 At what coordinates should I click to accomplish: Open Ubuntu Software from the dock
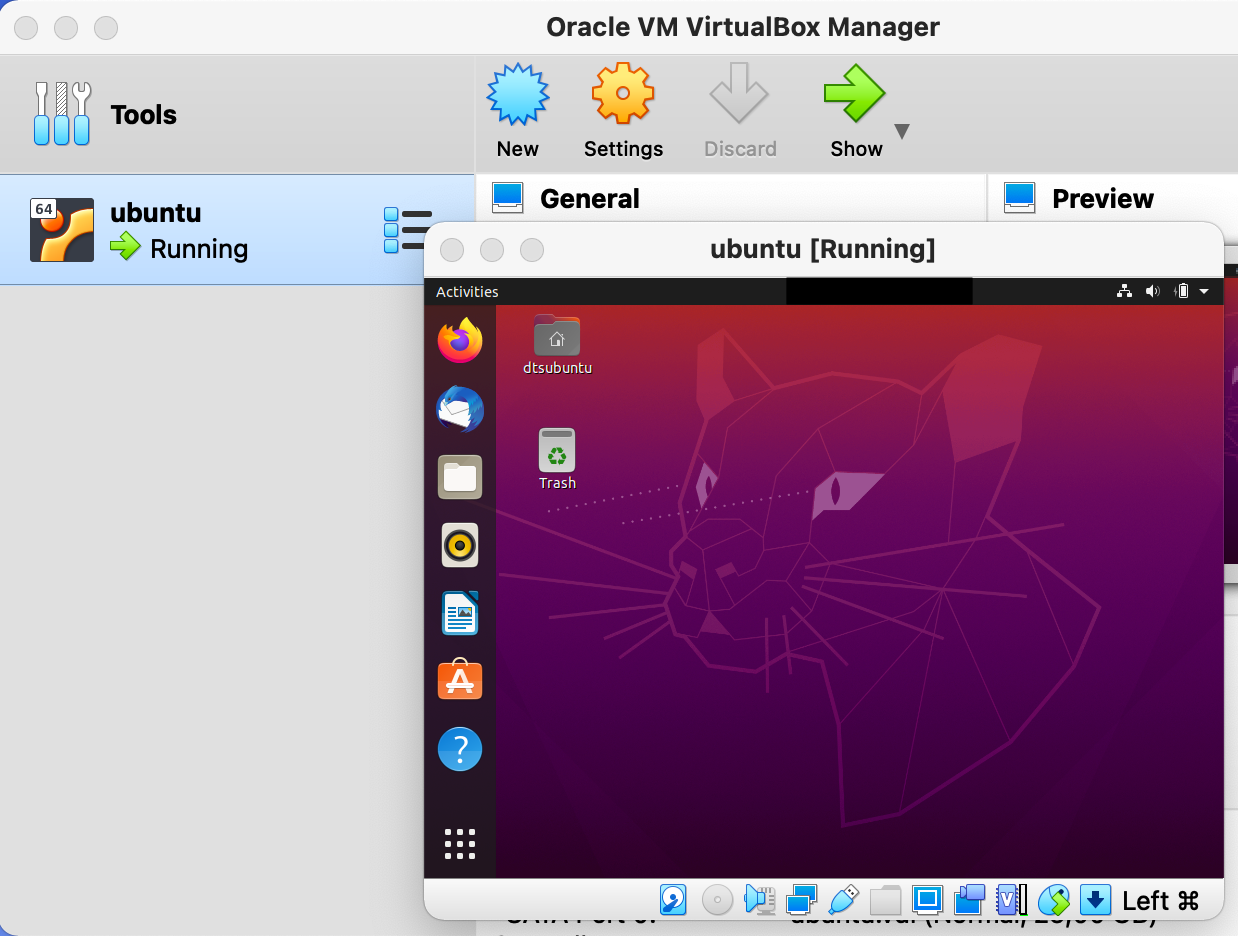pos(459,681)
